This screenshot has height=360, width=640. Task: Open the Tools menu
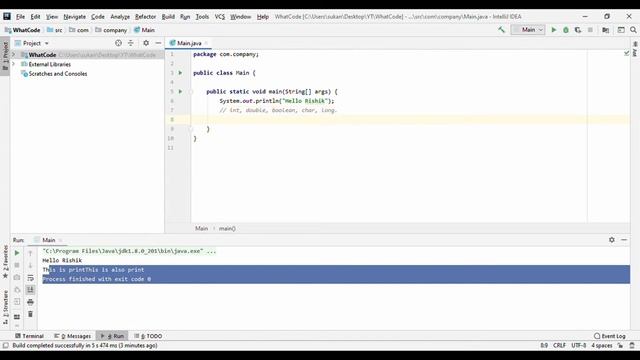point(202,17)
